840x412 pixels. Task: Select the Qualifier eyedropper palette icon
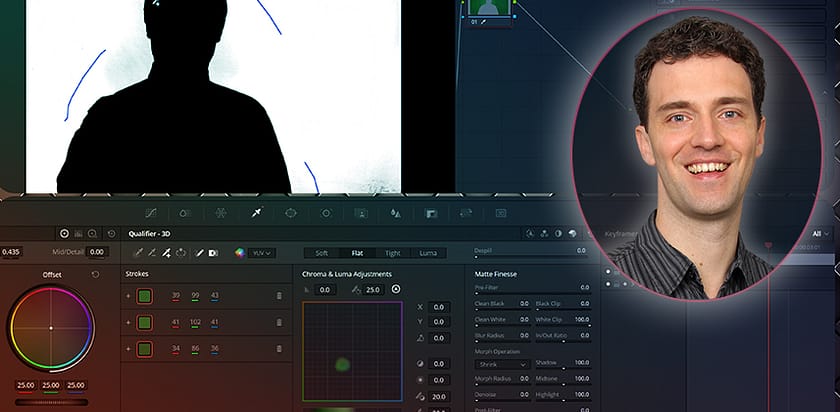[256, 213]
